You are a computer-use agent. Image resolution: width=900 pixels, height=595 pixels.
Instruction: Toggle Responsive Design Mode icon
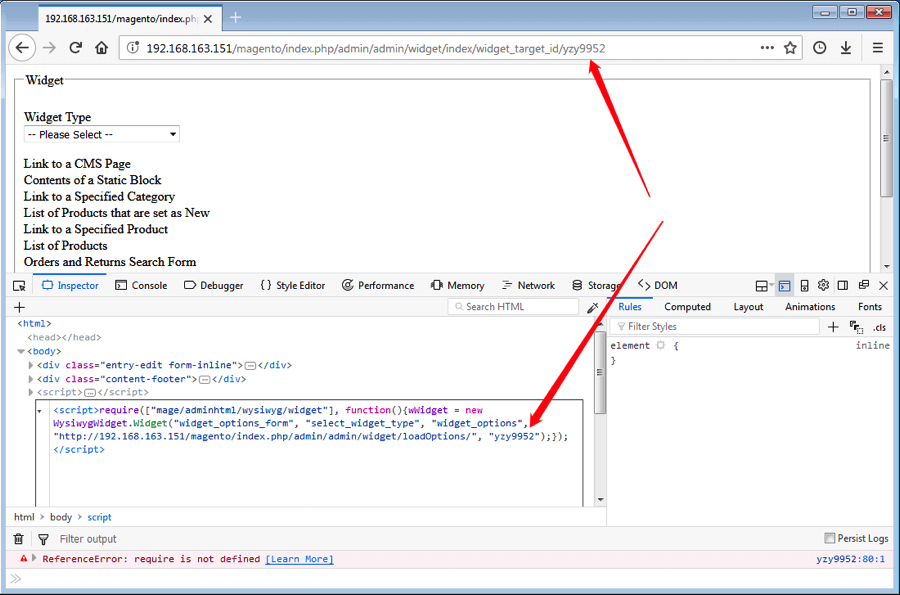tap(804, 285)
